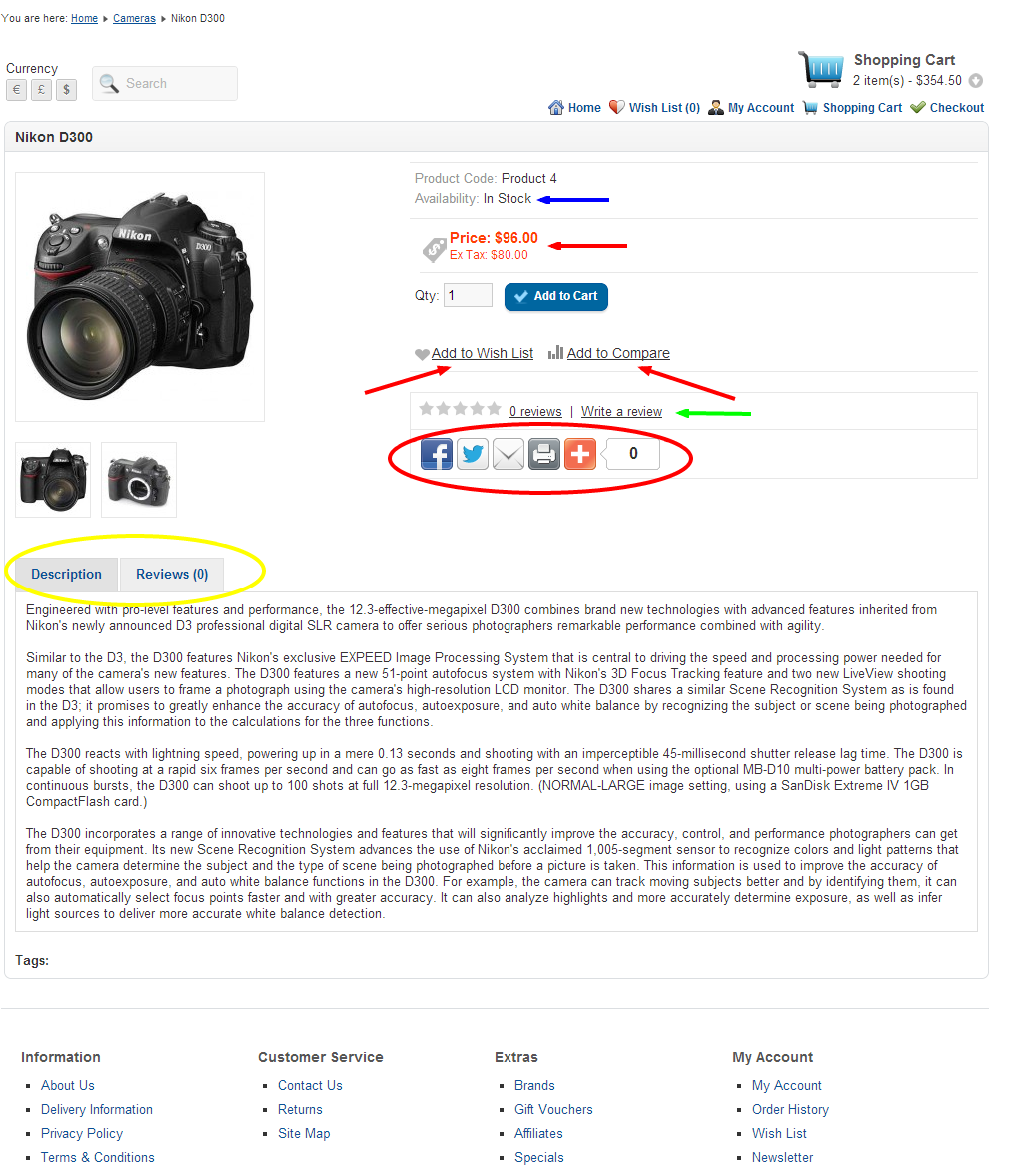1018x1176 pixels.
Task: Open Cameras breadcrumb link
Action: 134,18
